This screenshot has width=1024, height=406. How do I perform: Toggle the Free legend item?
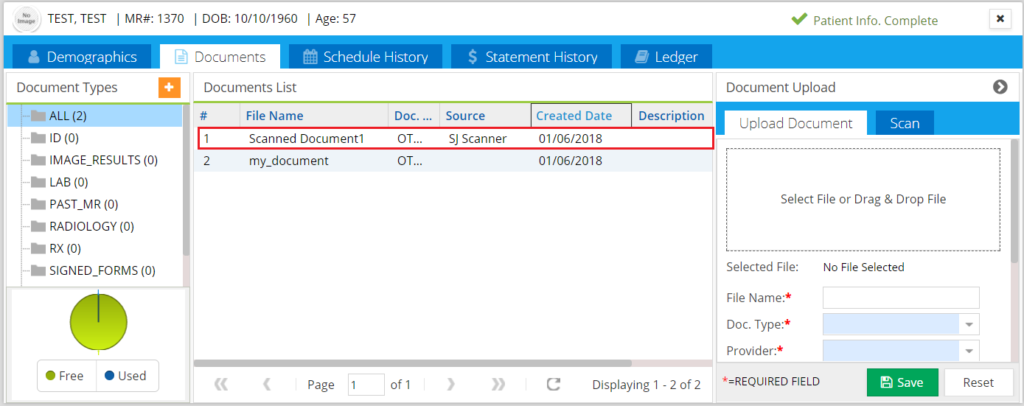click(67, 375)
